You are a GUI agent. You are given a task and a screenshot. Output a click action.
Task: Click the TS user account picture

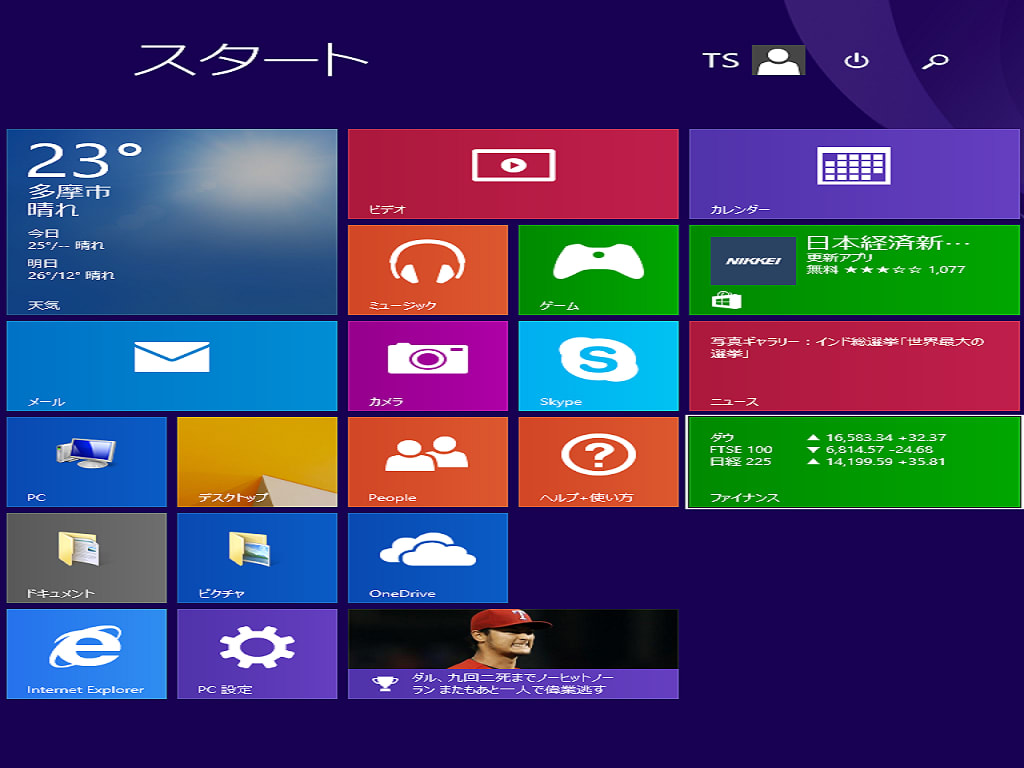point(778,60)
